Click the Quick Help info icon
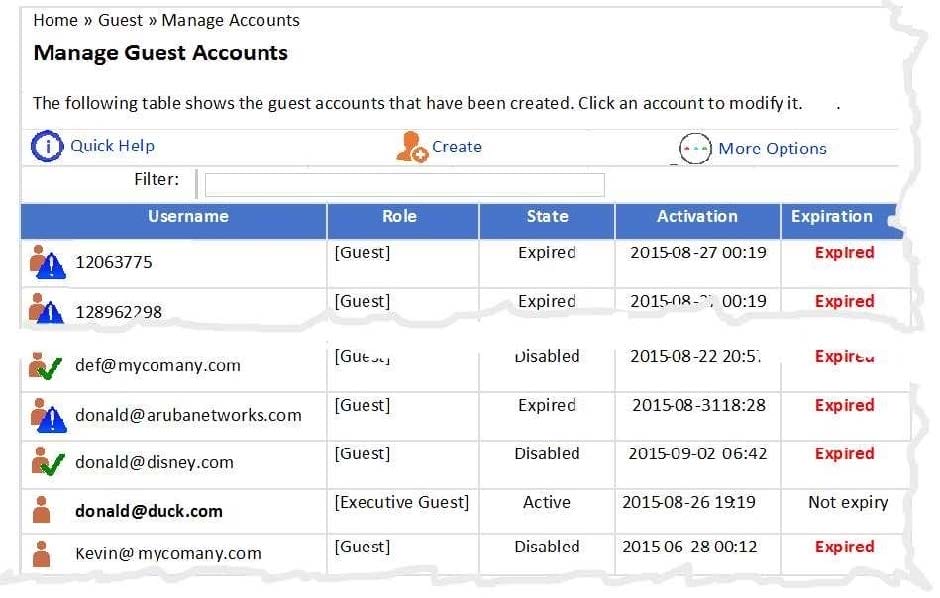The height and width of the screenshot is (598, 940). [x=48, y=146]
